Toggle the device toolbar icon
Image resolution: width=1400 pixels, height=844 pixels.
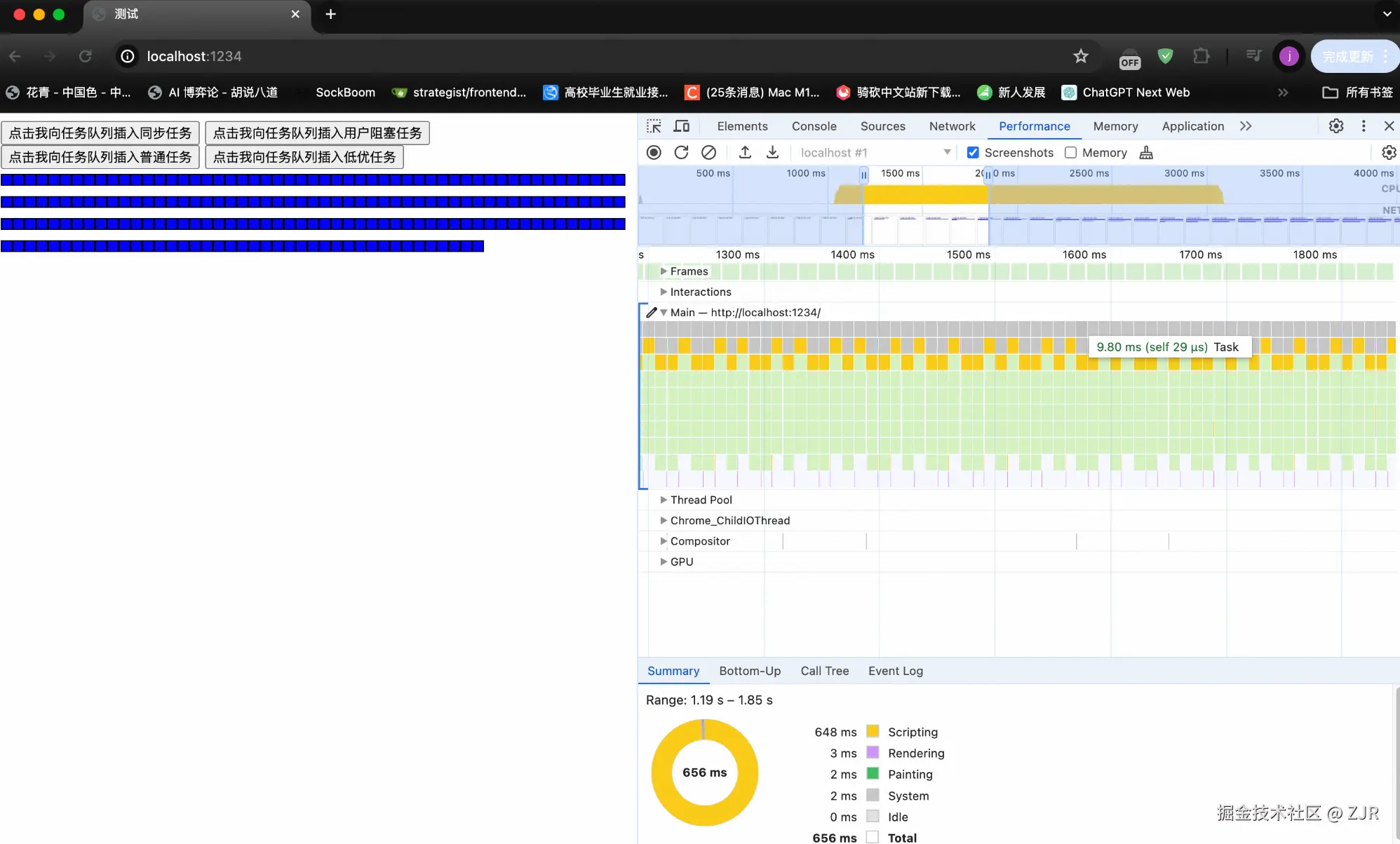coord(681,126)
